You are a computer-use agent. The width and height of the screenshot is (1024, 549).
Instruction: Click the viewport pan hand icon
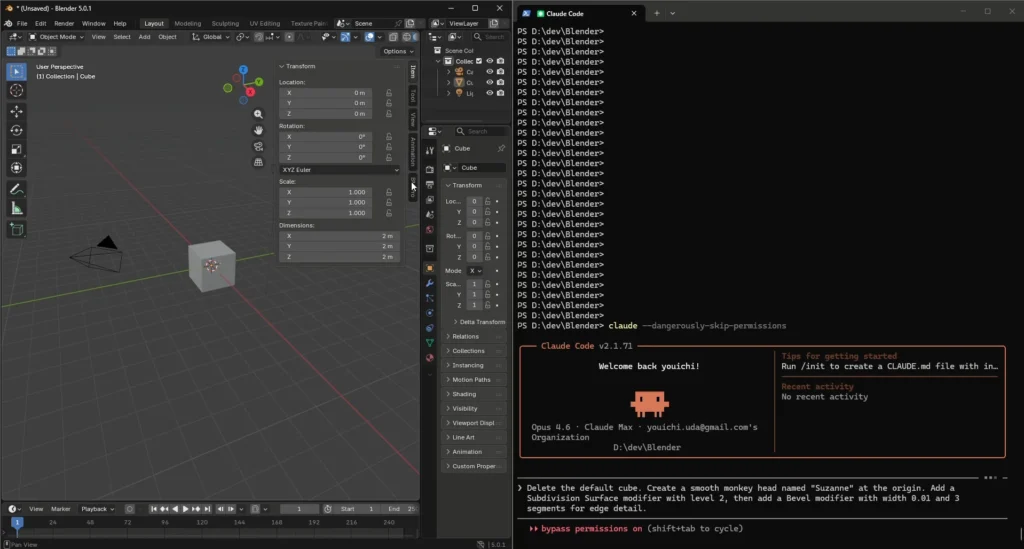[259, 130]
